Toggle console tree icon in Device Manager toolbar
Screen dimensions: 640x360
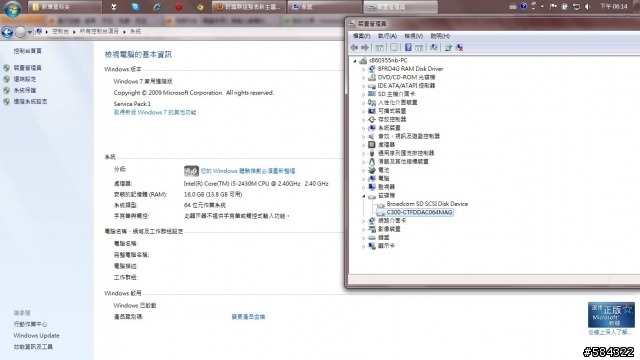pos(379,48)
